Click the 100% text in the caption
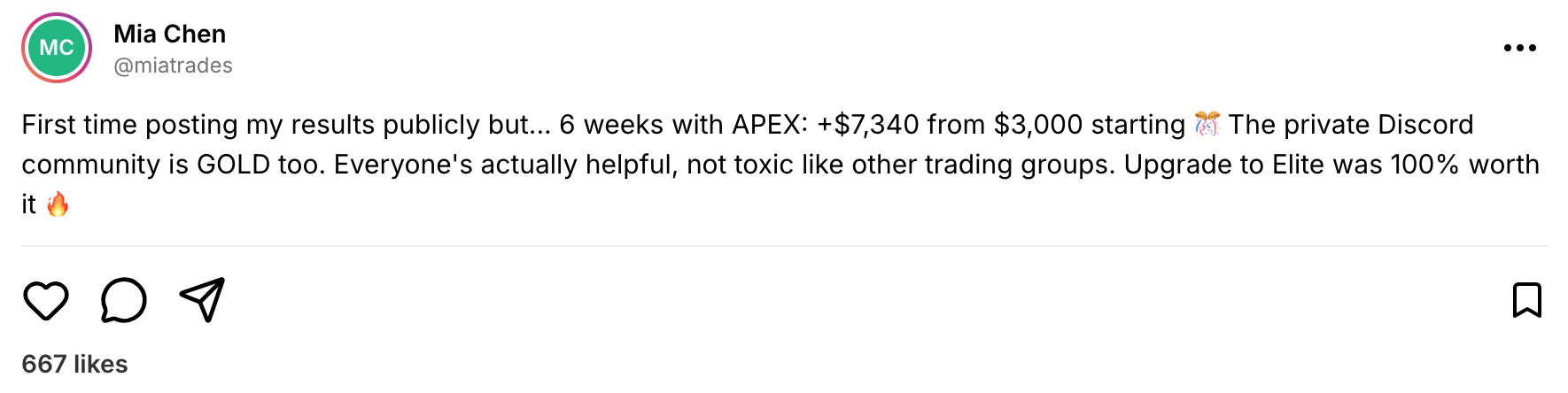Screen dimensions: 1568x393 pos(1424,165)
